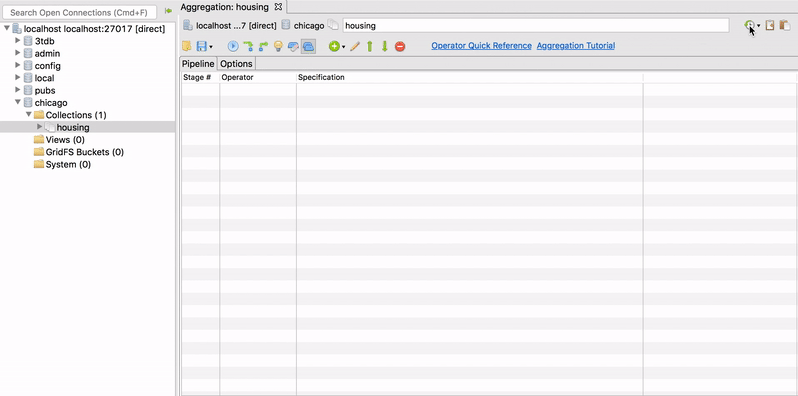Select the System (0) folder
The width and height of the screenshot is (798, 396).
tap(68, 164)
